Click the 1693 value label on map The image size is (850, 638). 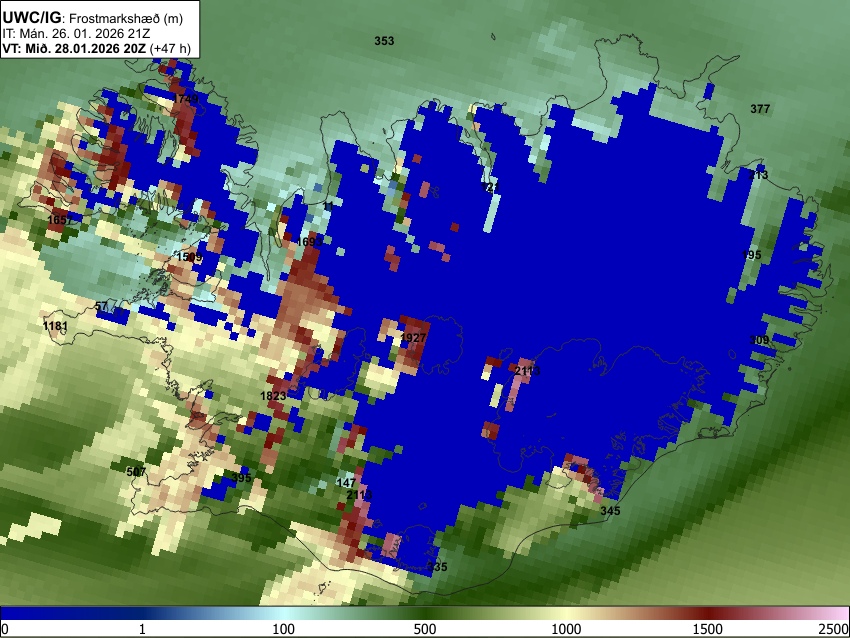click(x=310, y=241)
